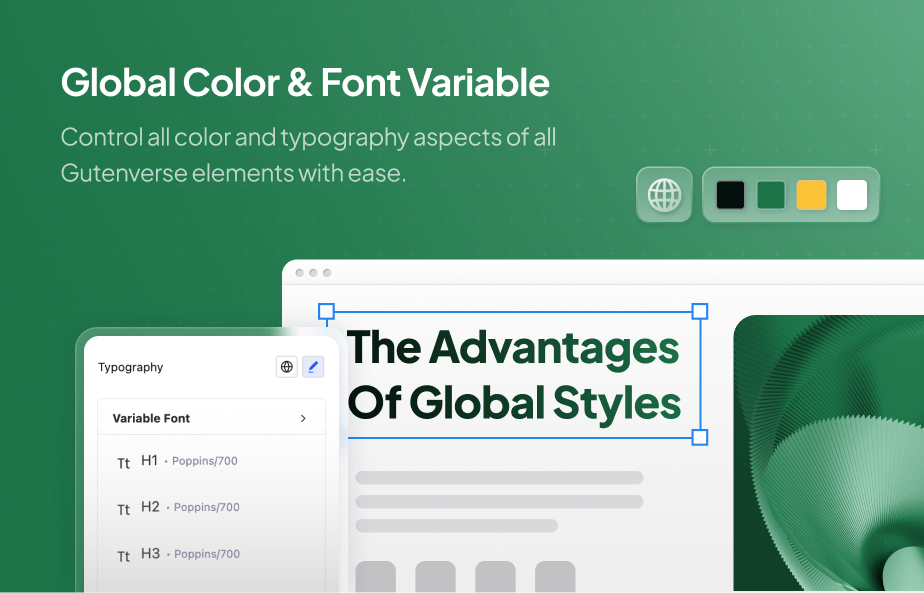924x593 pixels.
Task: Click the Tt icon next to H1
Action: [123, 463]
